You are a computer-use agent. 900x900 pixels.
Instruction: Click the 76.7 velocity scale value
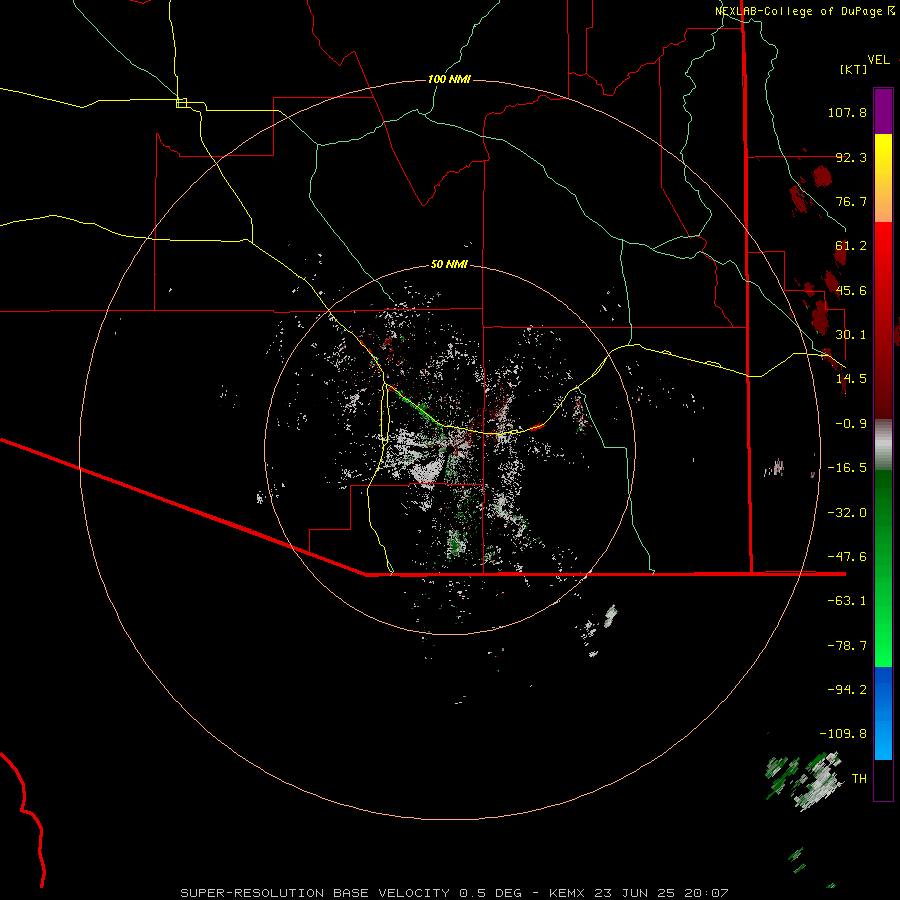pyautogui.click(x=851, y=201)
